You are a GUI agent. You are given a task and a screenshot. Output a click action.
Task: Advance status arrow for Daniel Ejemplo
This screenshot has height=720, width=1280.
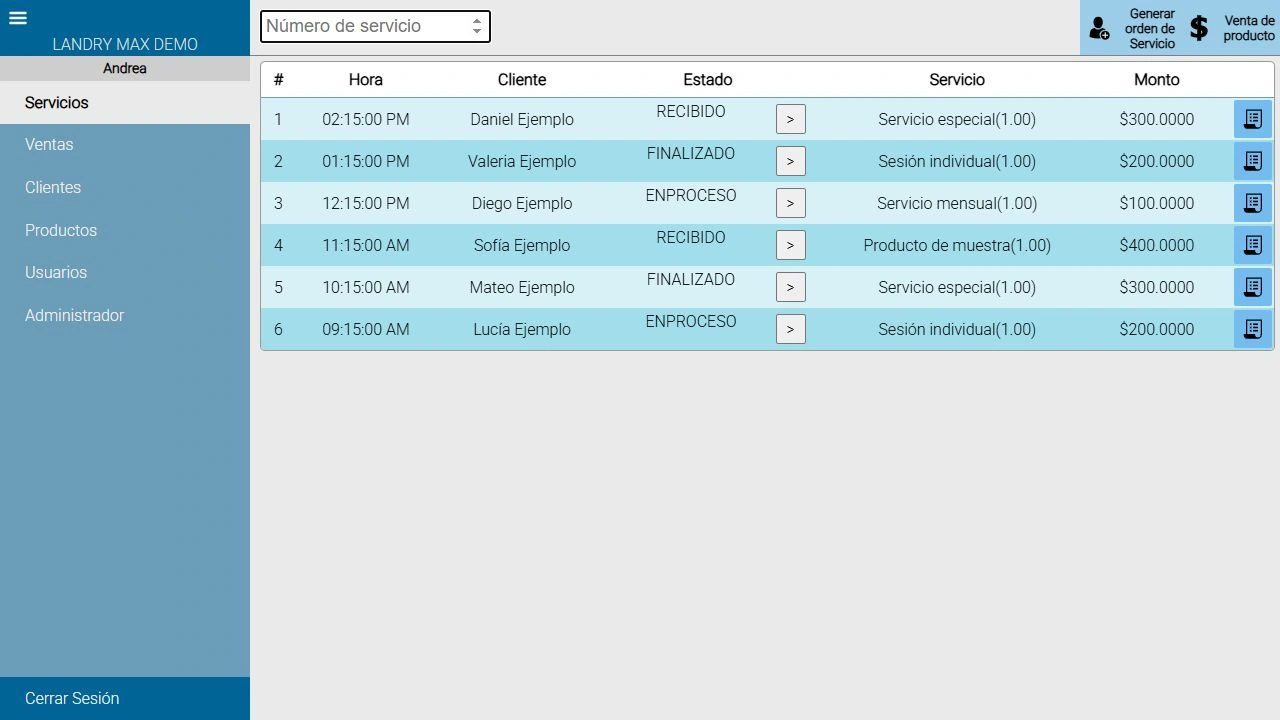pyautogui.click(x=790, y=119)
